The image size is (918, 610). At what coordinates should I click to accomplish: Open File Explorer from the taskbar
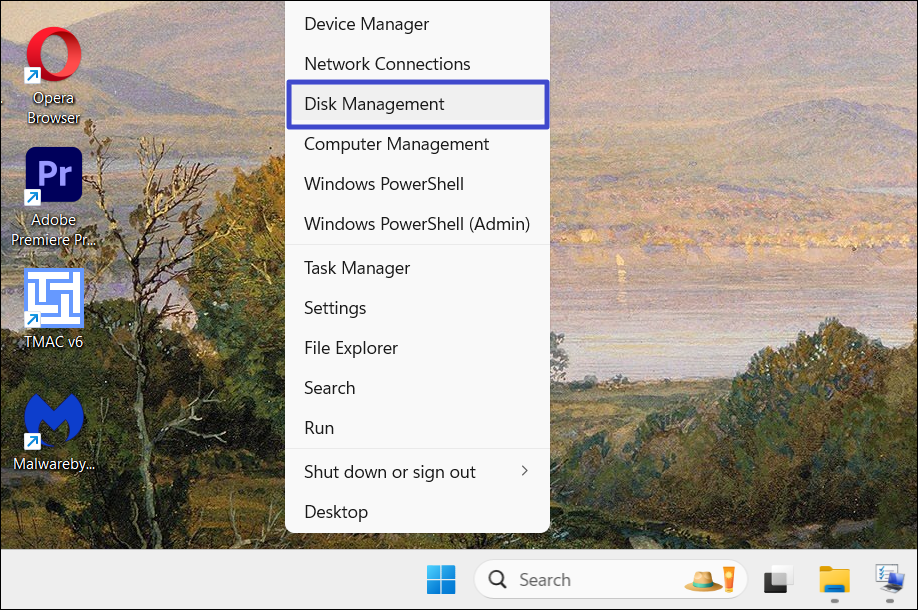coord(834,580)
